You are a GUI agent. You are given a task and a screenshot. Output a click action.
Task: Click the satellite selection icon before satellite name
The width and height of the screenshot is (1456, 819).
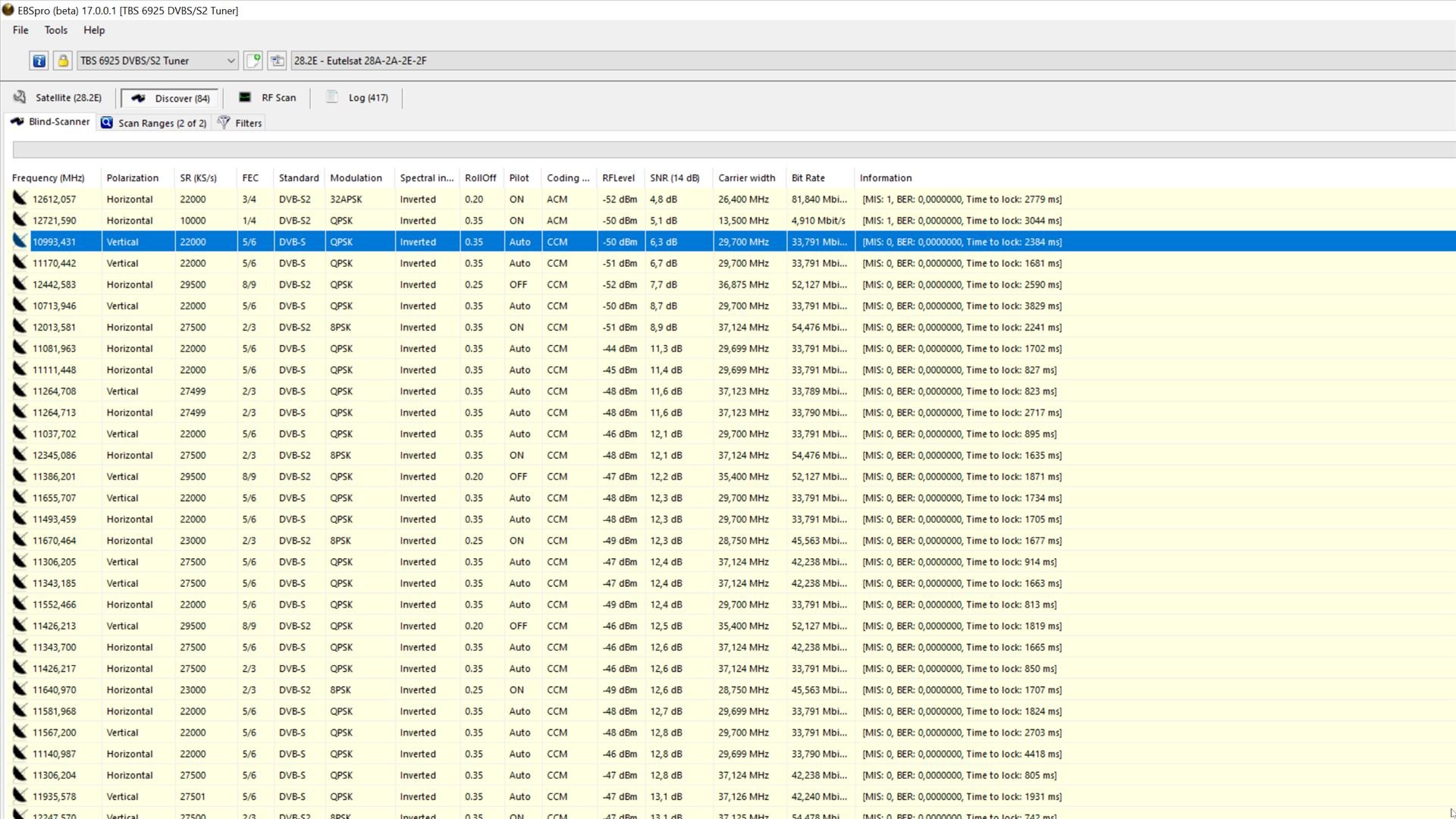[x=277, y=61]
